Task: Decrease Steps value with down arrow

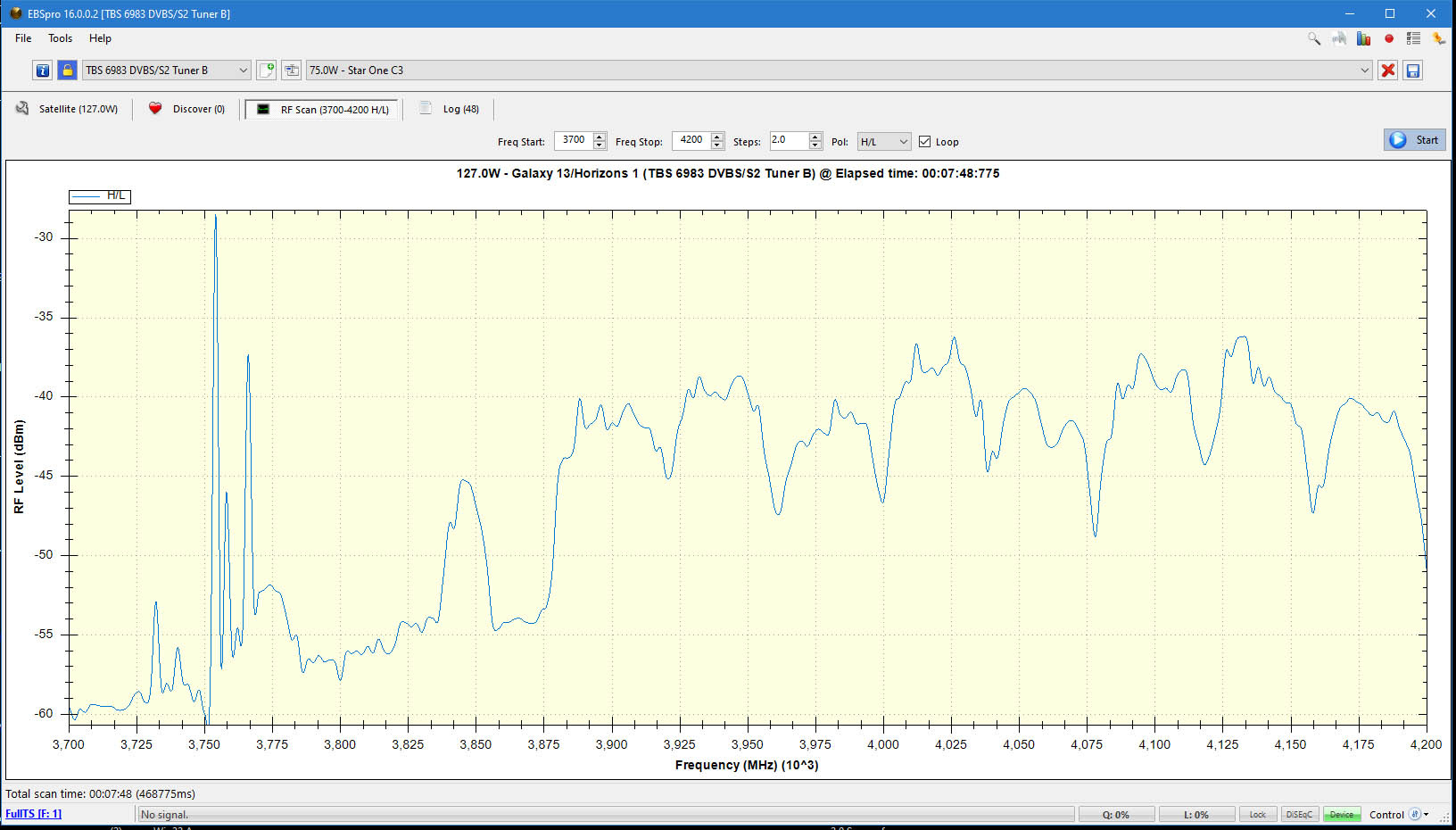Action: click(815, 145)
